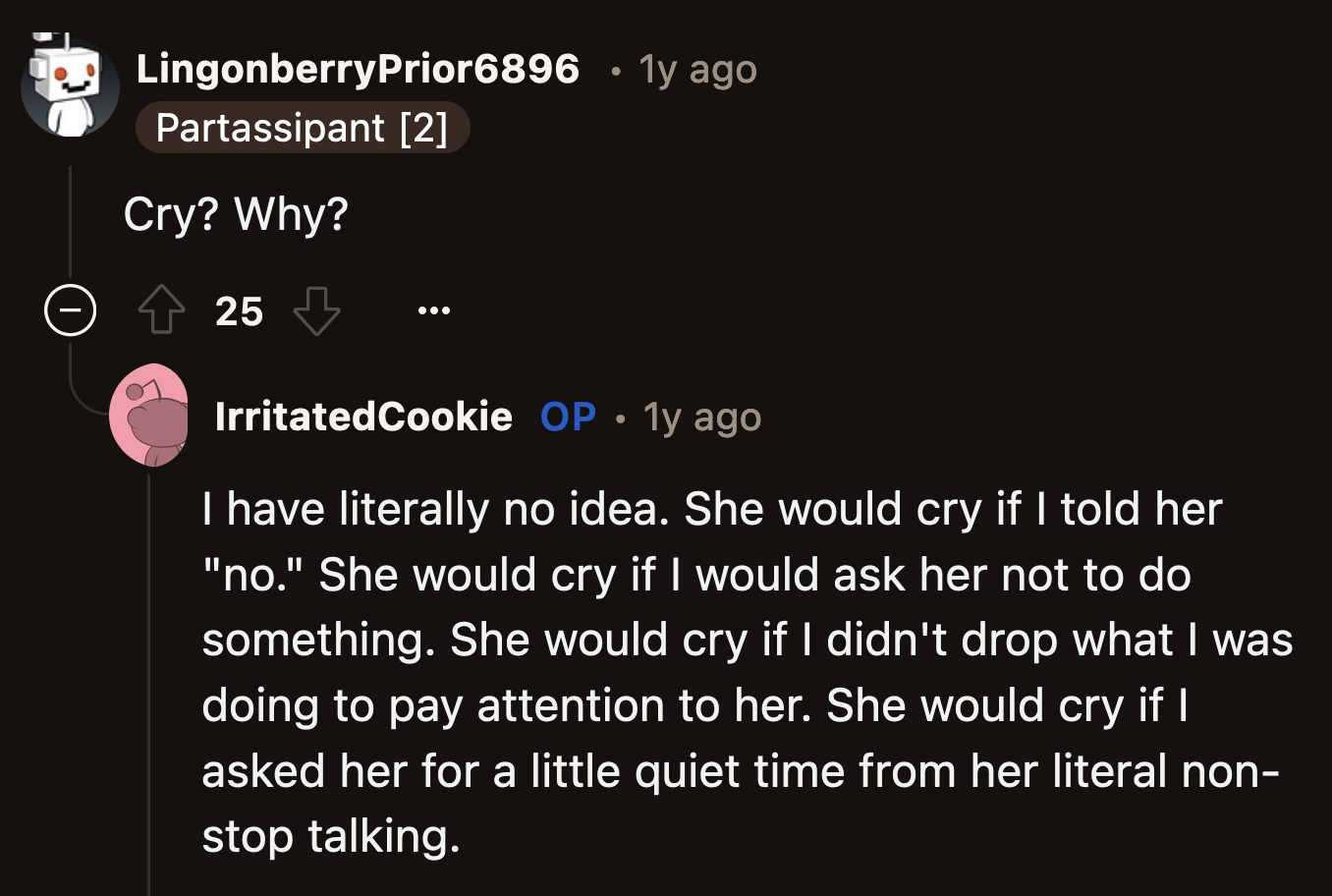Open IrritatedCookie's profile

[x=363, y=417]
